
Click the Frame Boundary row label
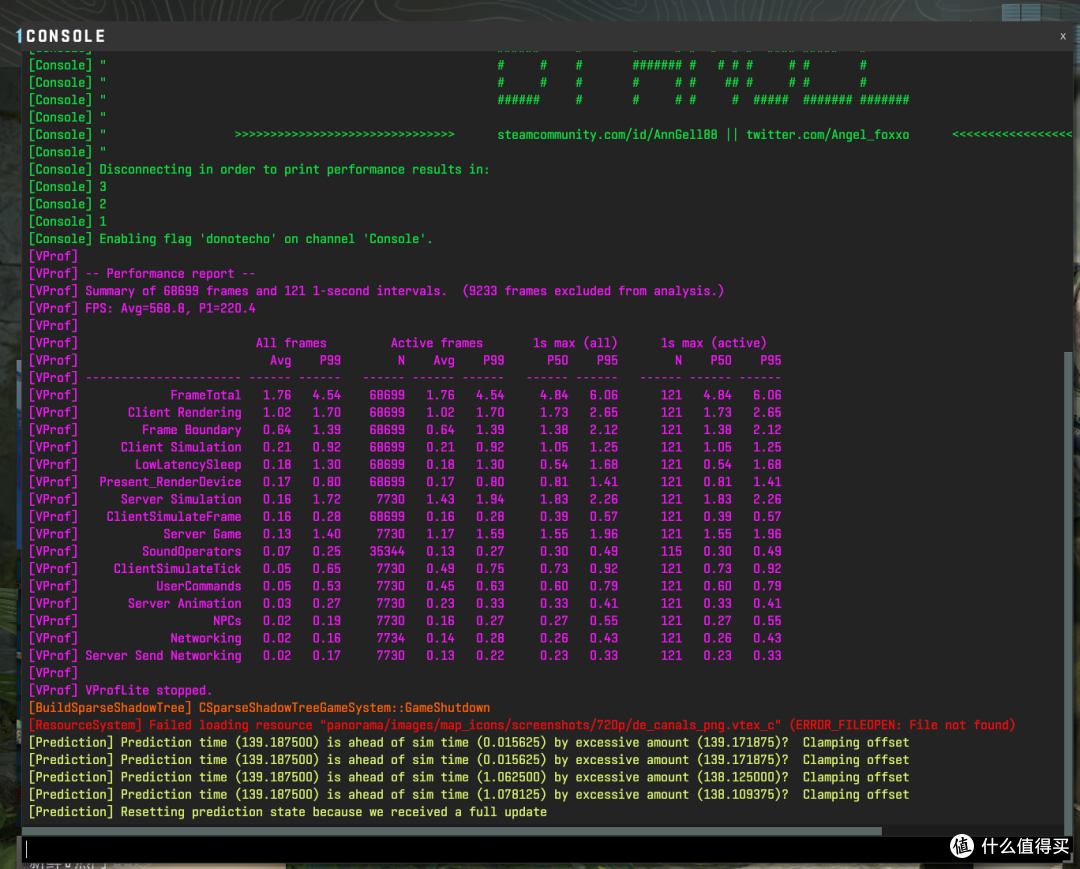tap(191, 430)
